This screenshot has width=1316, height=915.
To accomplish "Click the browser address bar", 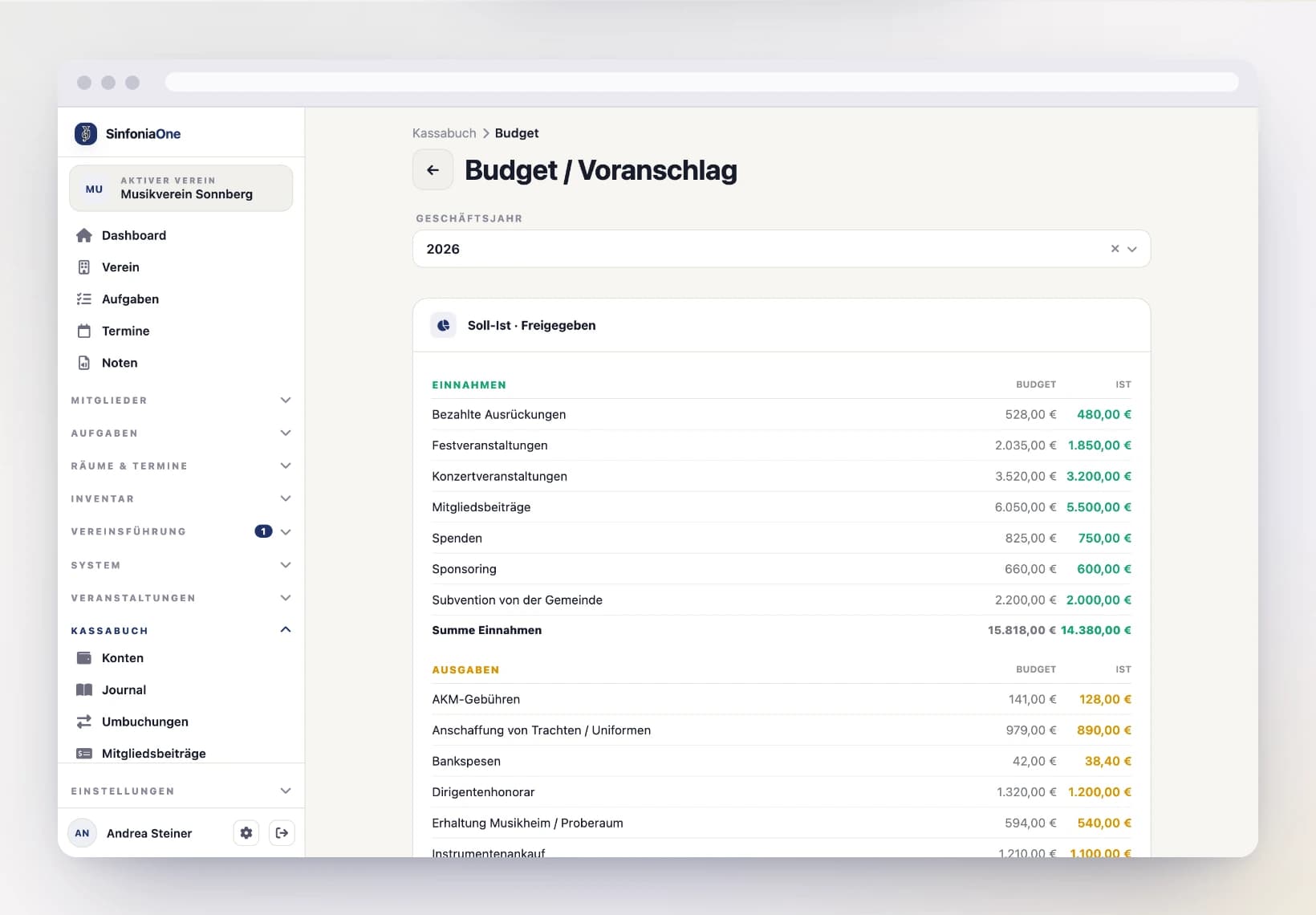I will (x=702, y=82).
